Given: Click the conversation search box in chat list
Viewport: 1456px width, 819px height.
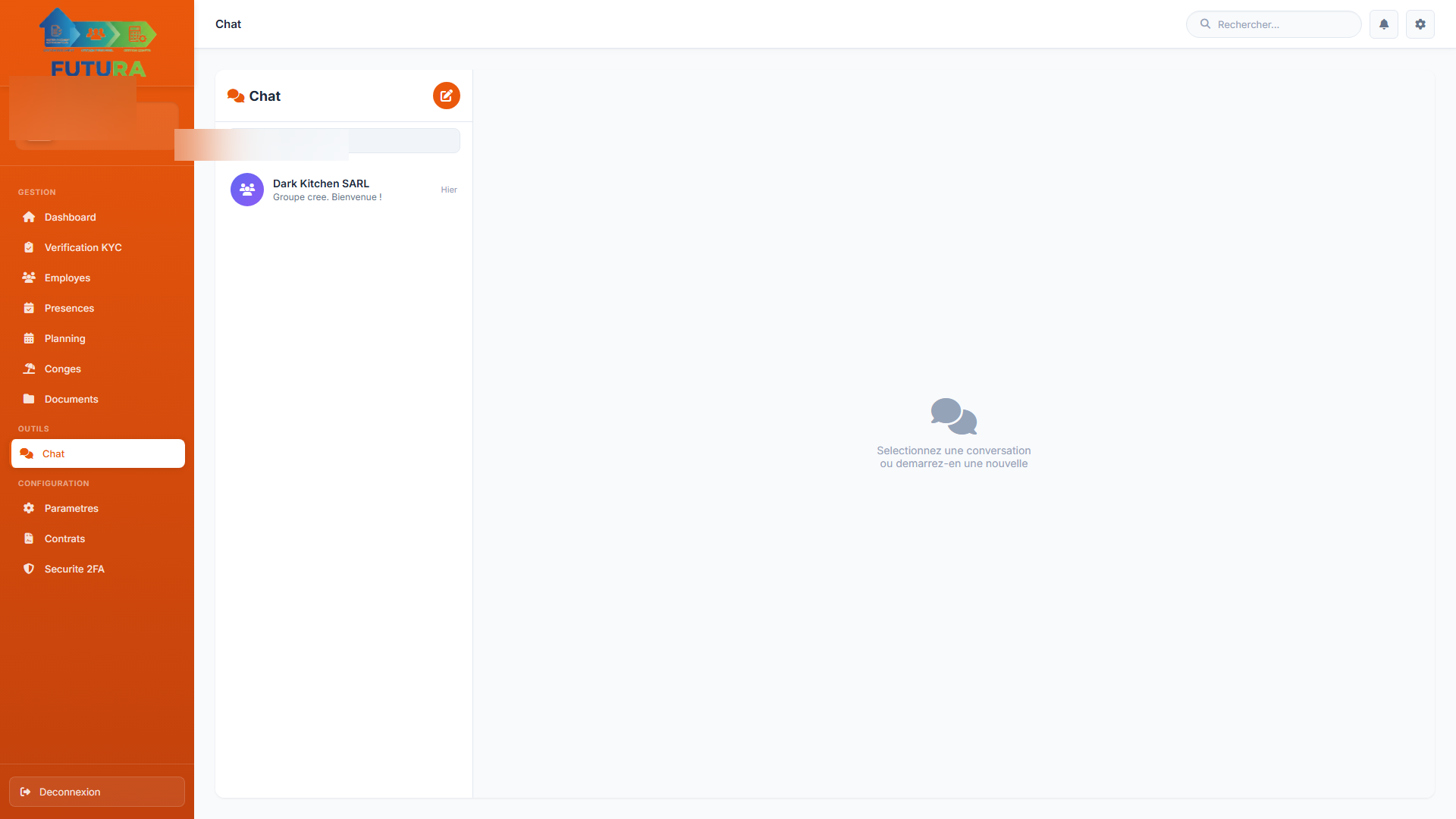Looking at the screenshot, I should (403, 141).
